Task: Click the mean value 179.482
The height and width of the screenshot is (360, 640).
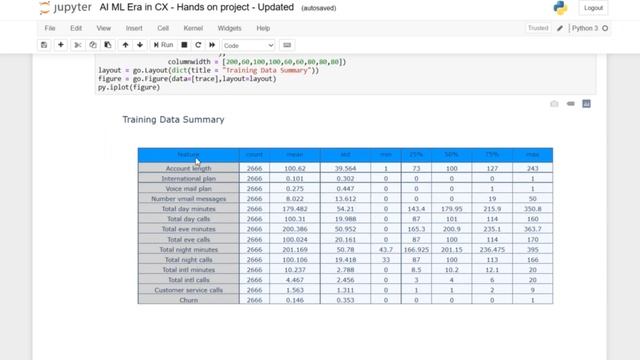Action: (295, 209)
